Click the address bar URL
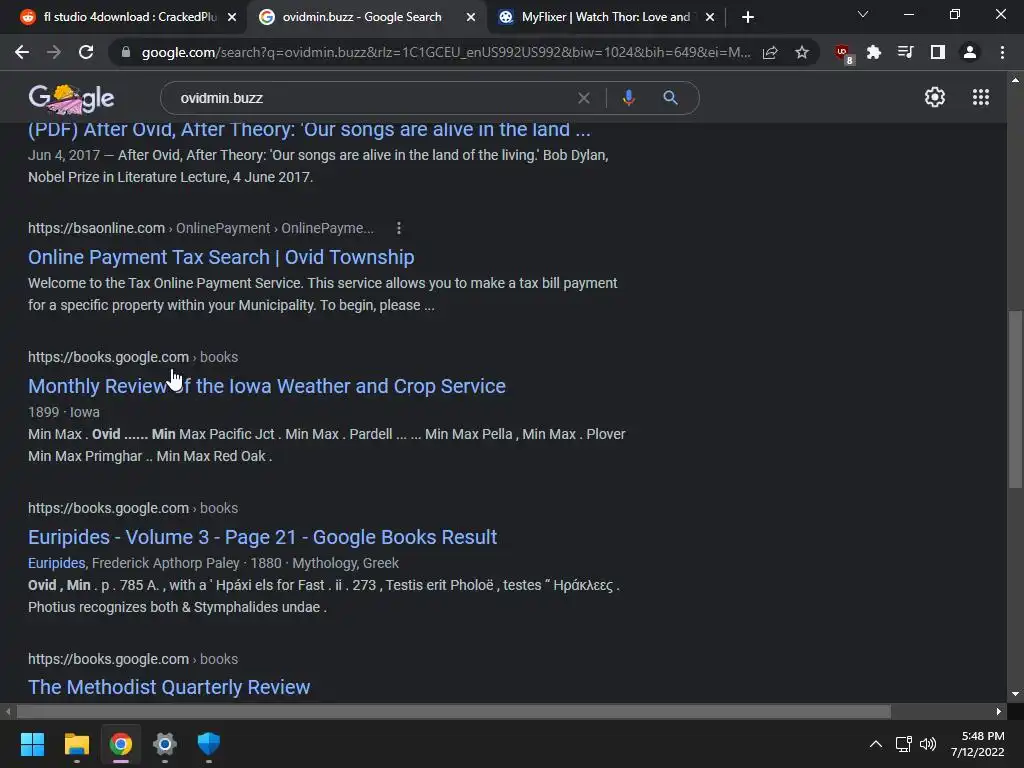Screen dimensions: 1024x768 point(446,52)
